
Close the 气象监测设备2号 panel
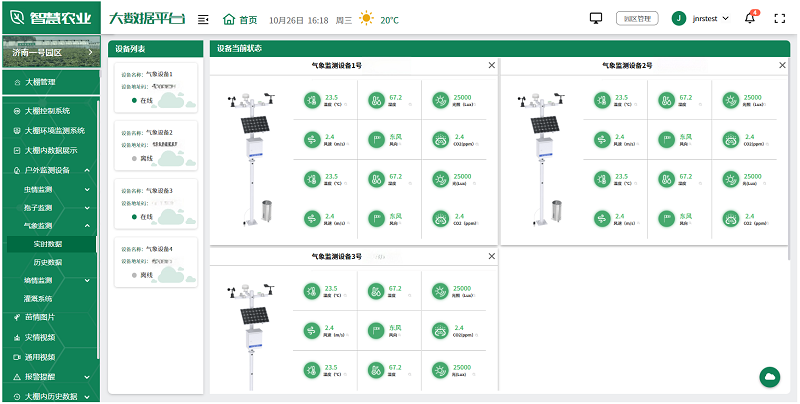click(784, 65)
